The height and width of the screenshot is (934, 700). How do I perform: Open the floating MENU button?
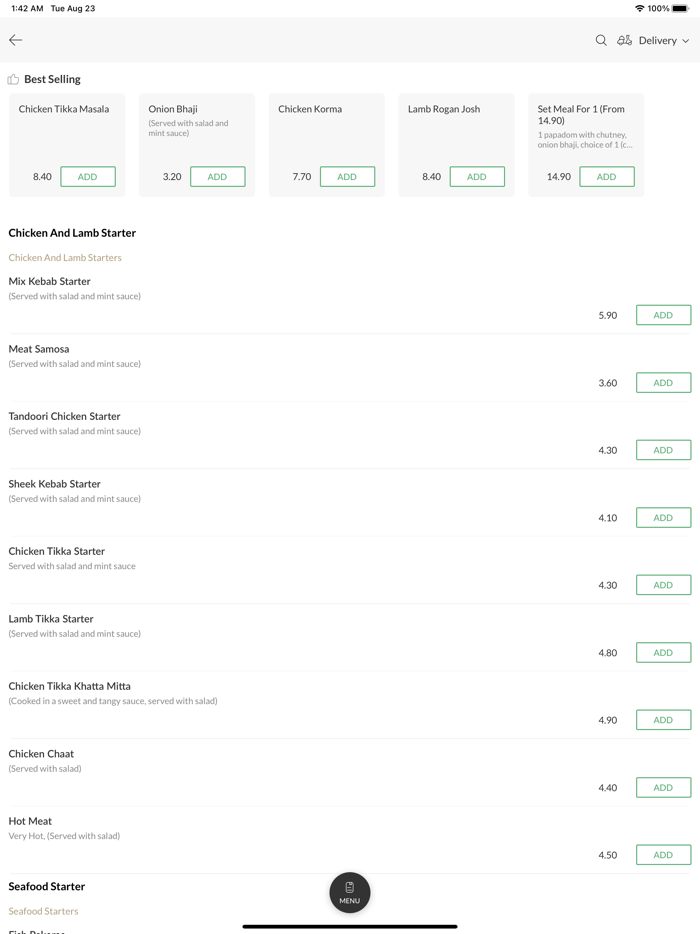[350, 892]
